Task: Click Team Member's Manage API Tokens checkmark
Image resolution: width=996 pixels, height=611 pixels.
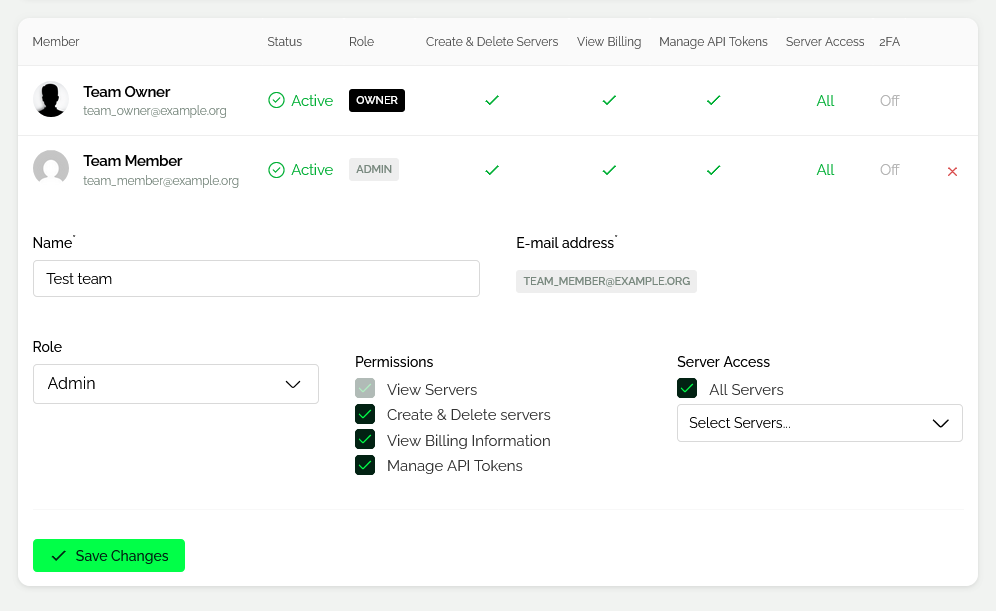Action: coord(713,170)
